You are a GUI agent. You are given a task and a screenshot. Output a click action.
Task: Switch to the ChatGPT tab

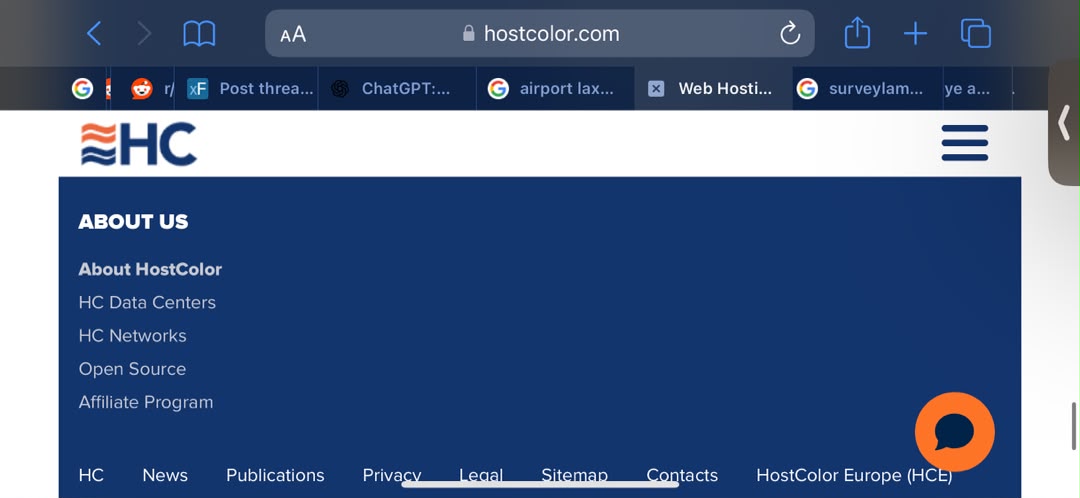pos(397,89)
